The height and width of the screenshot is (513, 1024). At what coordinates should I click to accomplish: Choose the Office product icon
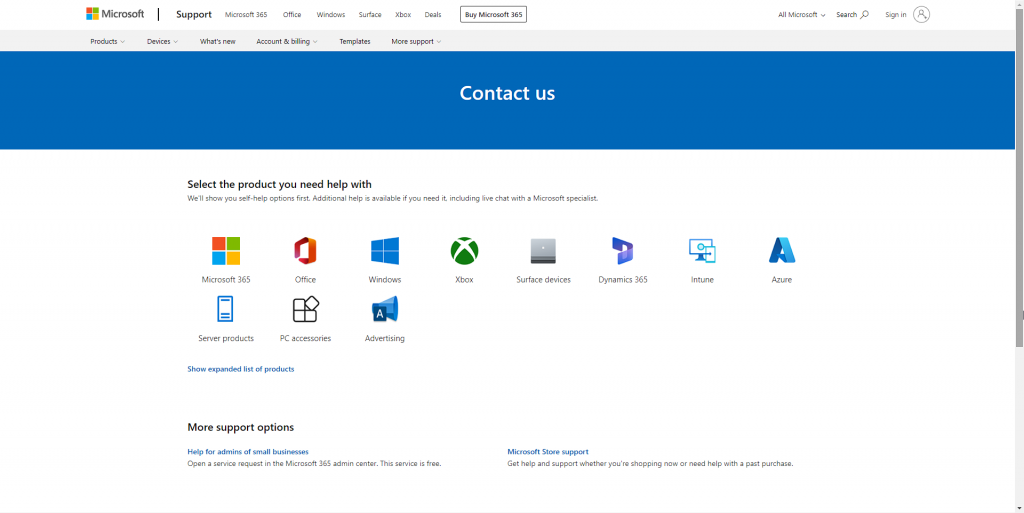click(305, 251)
